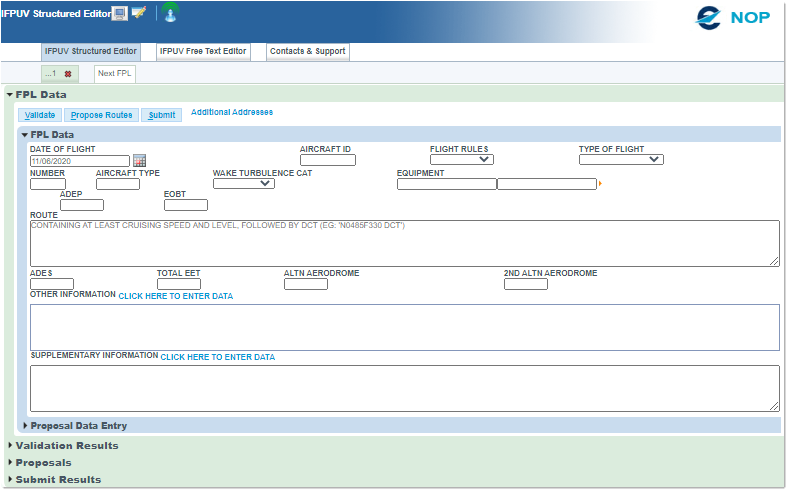Viewport: 789px width, 492px height.
Task: Open the date of flight calendar picker
Action: point(140,160)
